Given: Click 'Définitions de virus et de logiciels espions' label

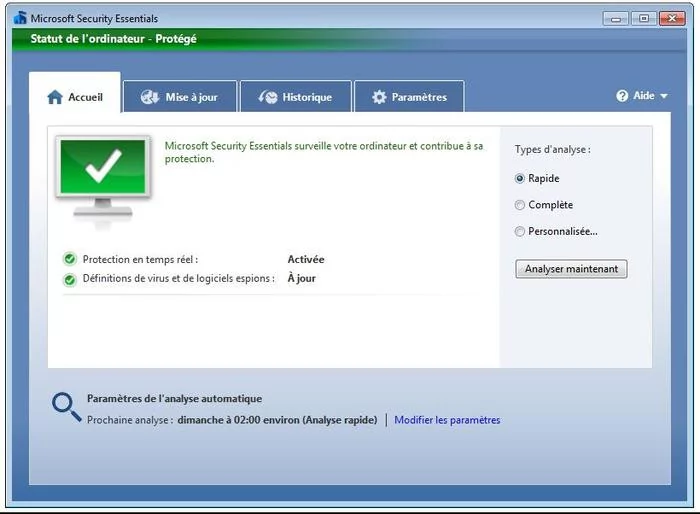Looking at the screenshot, I should coord(179,279).
